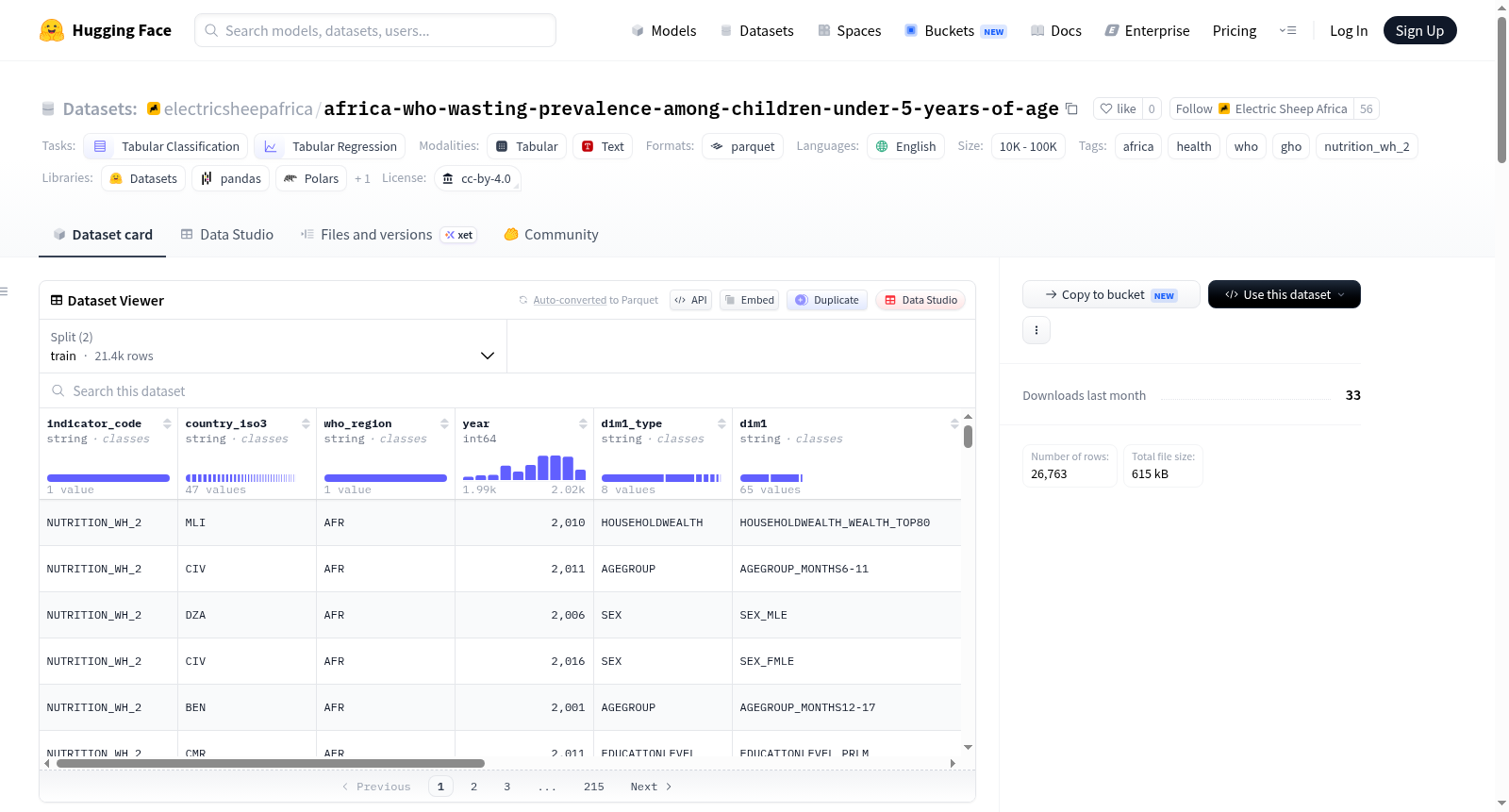Image resolution: width=1509 pixels, height=812 pixels.
Task: Expand the Split train dropdown
Action: pyautogui.click(x=273, y=346)
